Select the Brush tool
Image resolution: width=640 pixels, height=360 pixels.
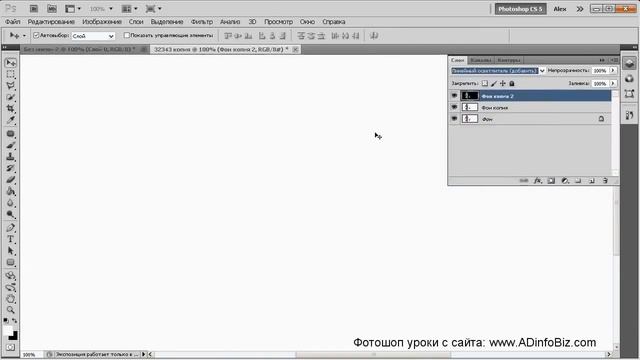point(11,145)
